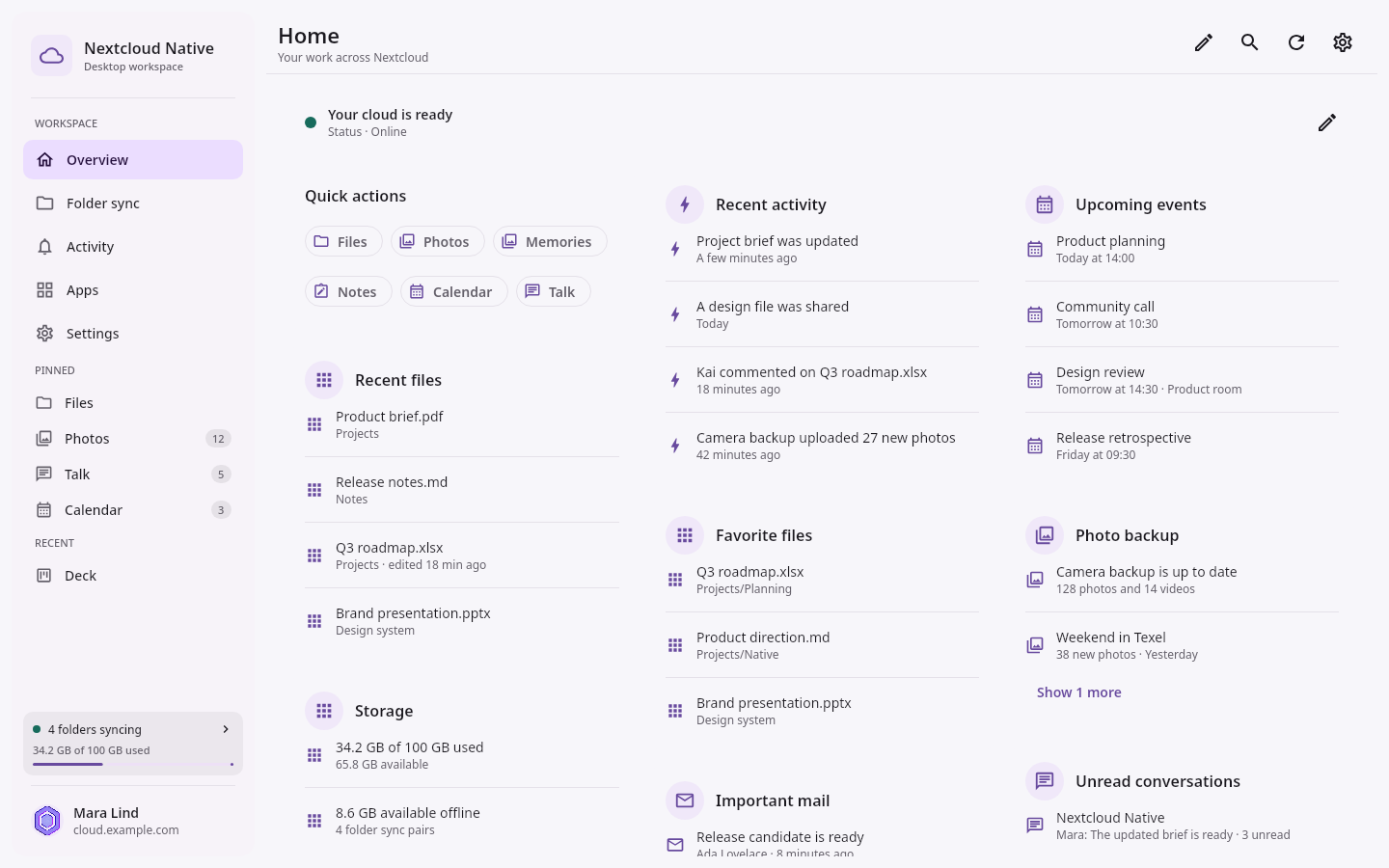The height and width of the screenshot is (868, 1389).
Task: Click the Talk quick action chip
Action: point(554,291)
